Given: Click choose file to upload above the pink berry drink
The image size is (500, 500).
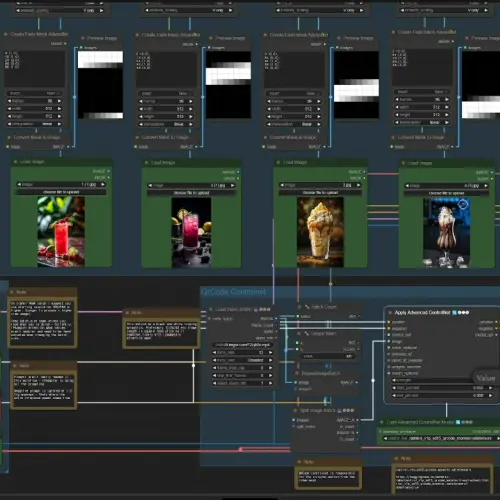Looking at the screenshot, I should [192, 193].
